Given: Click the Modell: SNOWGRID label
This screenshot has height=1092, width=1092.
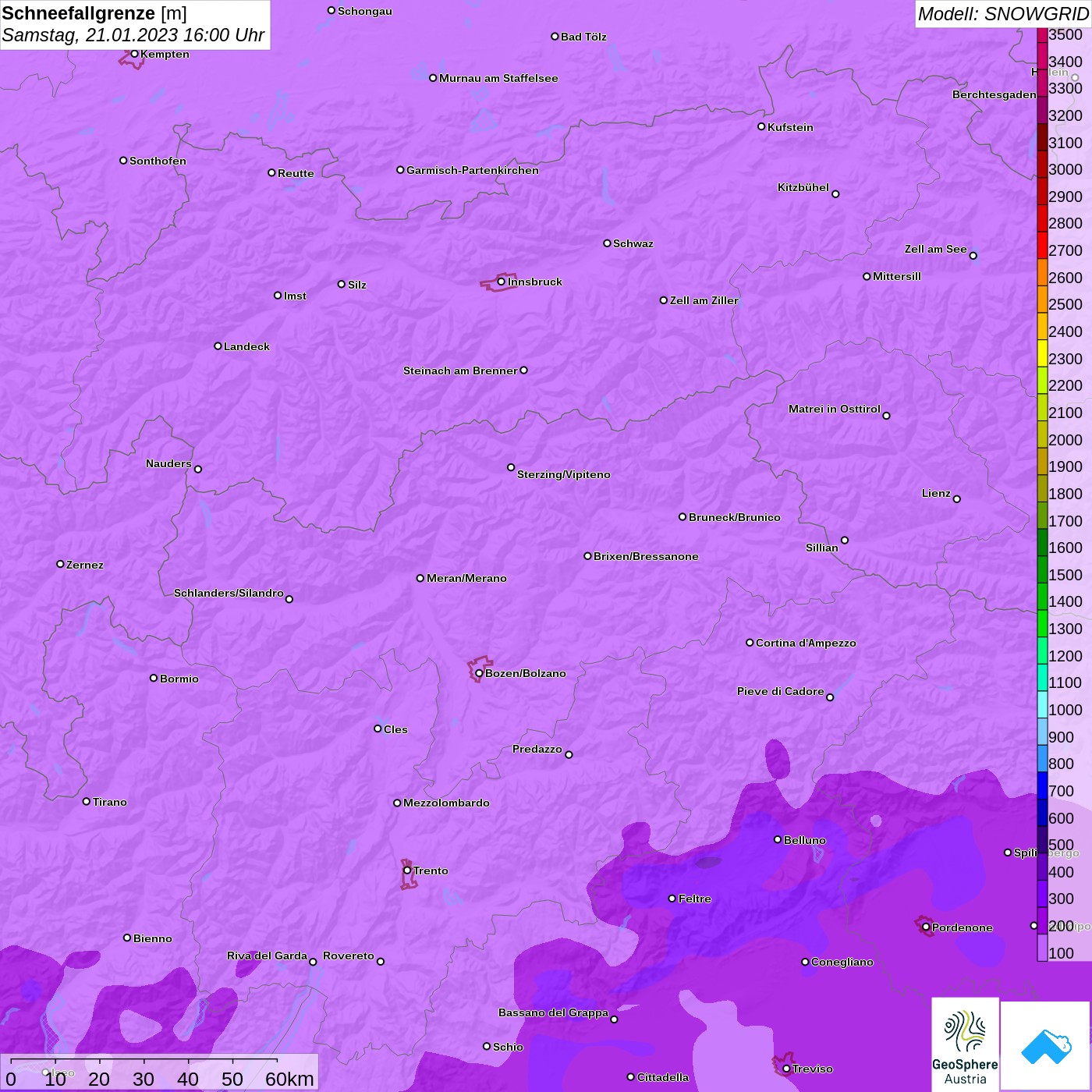Looking at the screenshot, I should pyautogui.click(x=1003, y=14).
